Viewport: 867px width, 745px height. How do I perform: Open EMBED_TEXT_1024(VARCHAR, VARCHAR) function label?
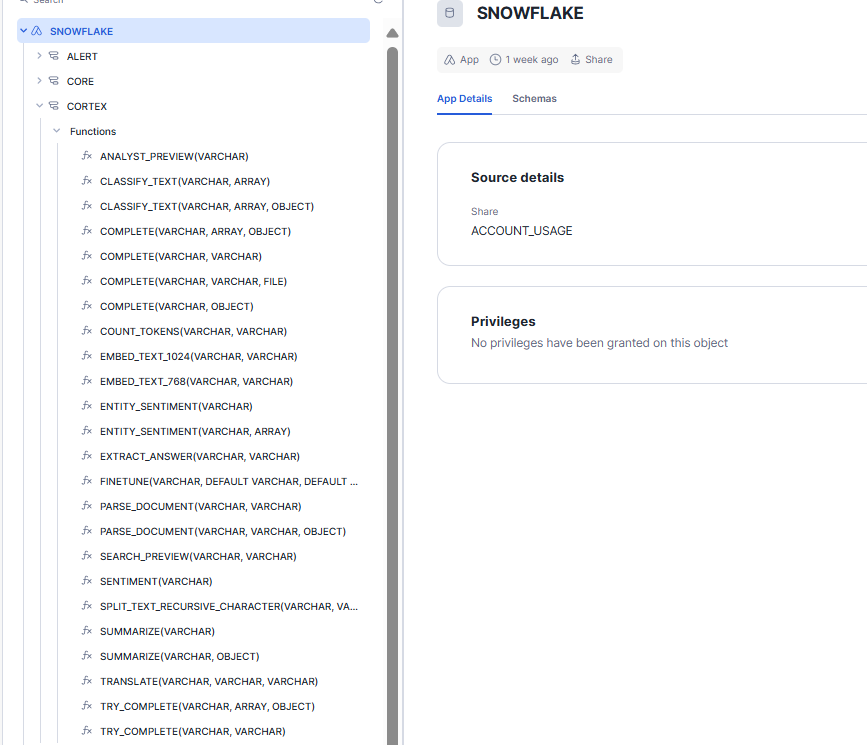pyautogui.click(x=199, y=356)
